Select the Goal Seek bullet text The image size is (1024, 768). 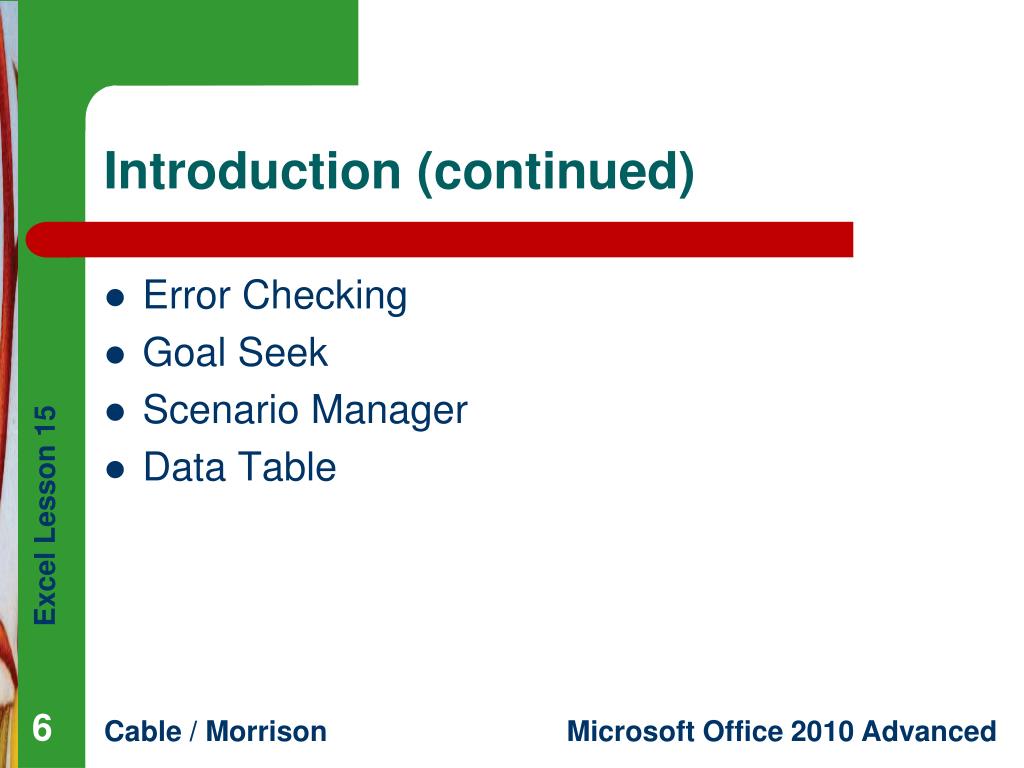tap(235, 353)
